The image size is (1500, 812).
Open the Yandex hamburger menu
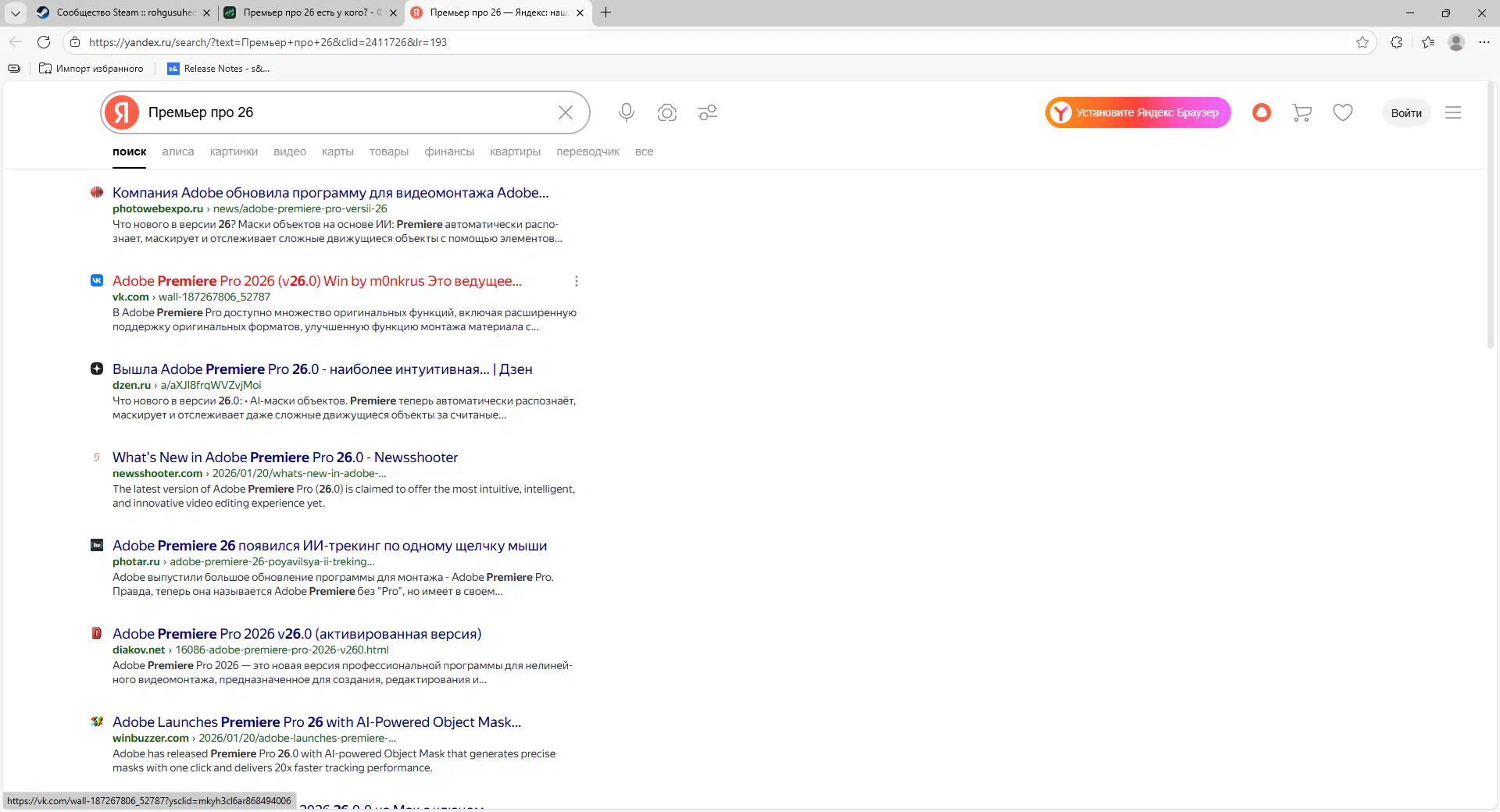1452,112
